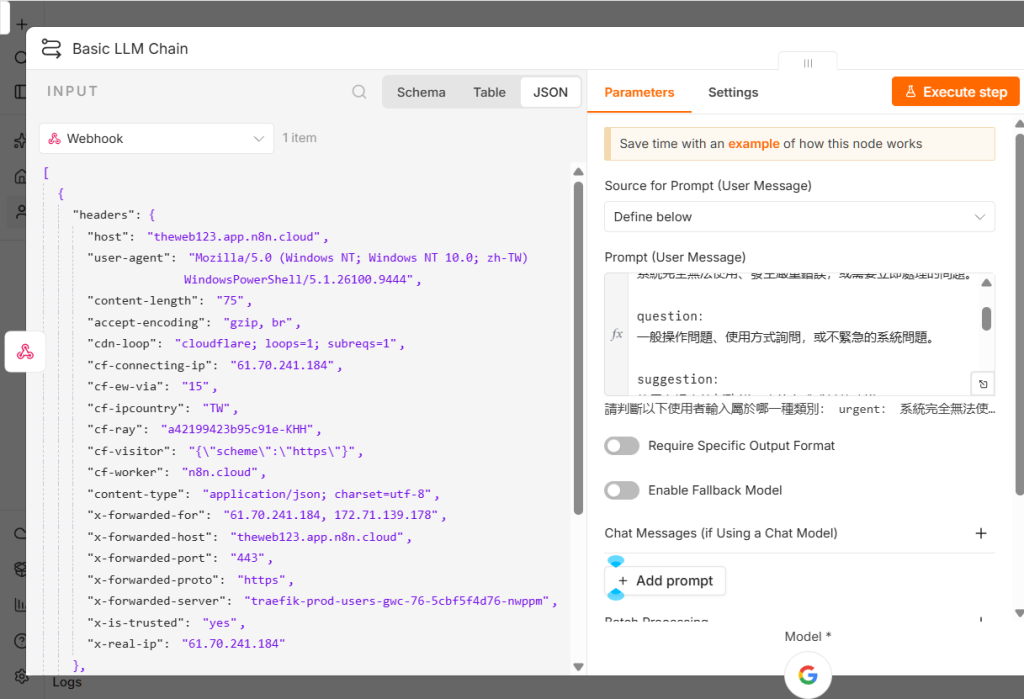Click the content-type value "application/json; charset=utf-8"
Image resolution: width=1024 pixels, height=699 pixels.
click(x=317, y=494)
